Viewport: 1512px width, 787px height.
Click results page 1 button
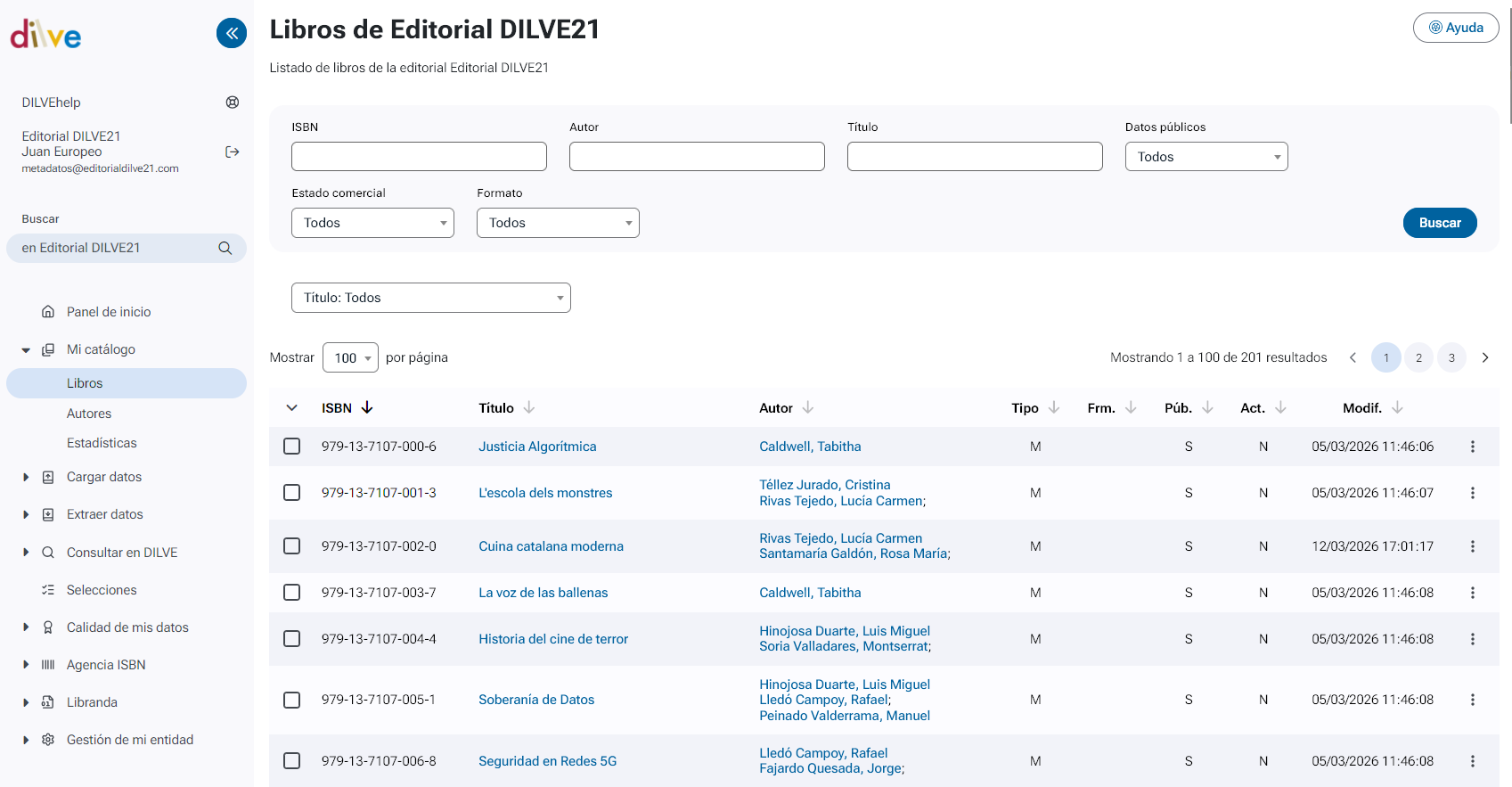(x=1386, y=357)
